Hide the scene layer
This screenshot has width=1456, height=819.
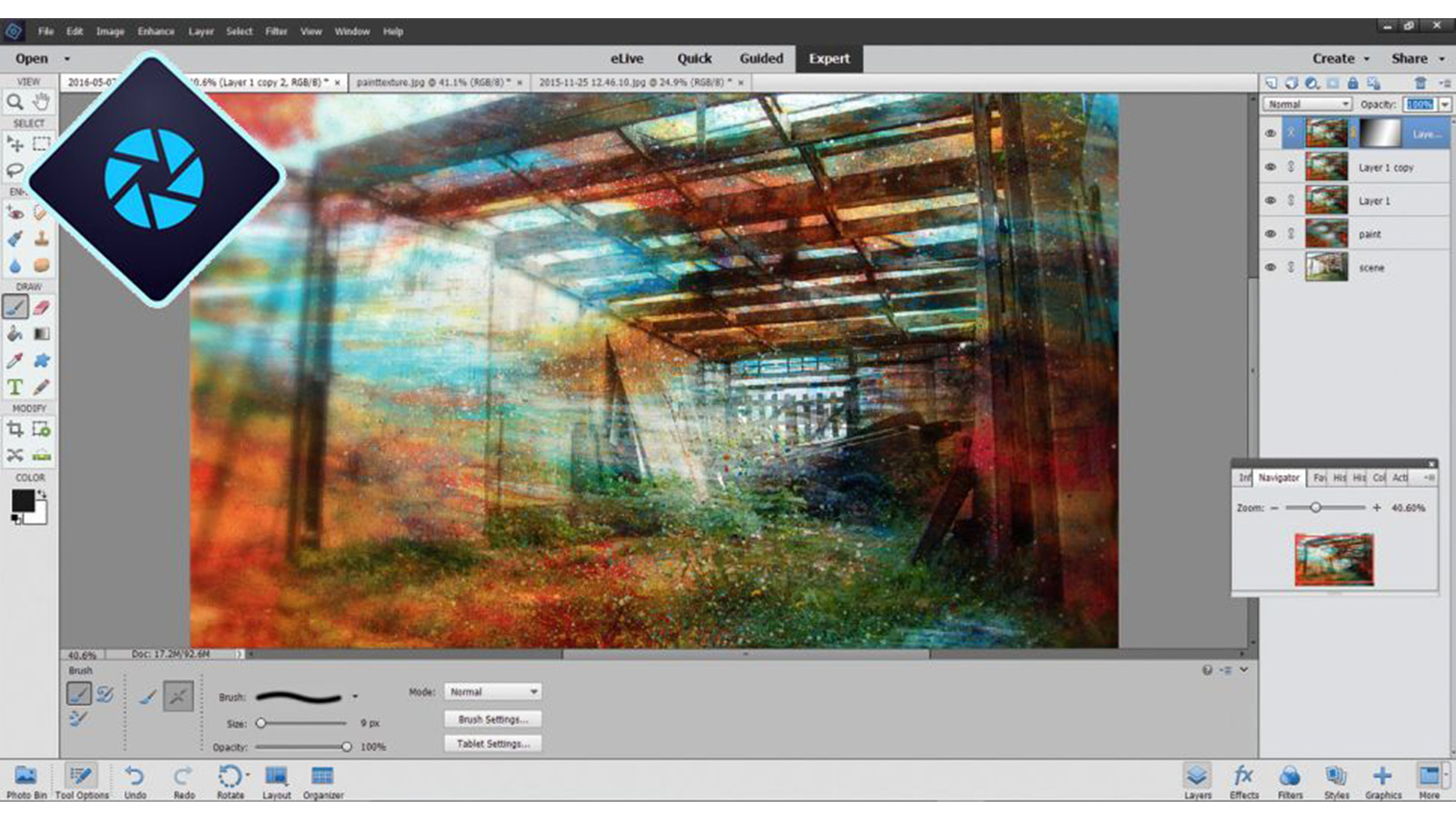tap(1270, 268)
